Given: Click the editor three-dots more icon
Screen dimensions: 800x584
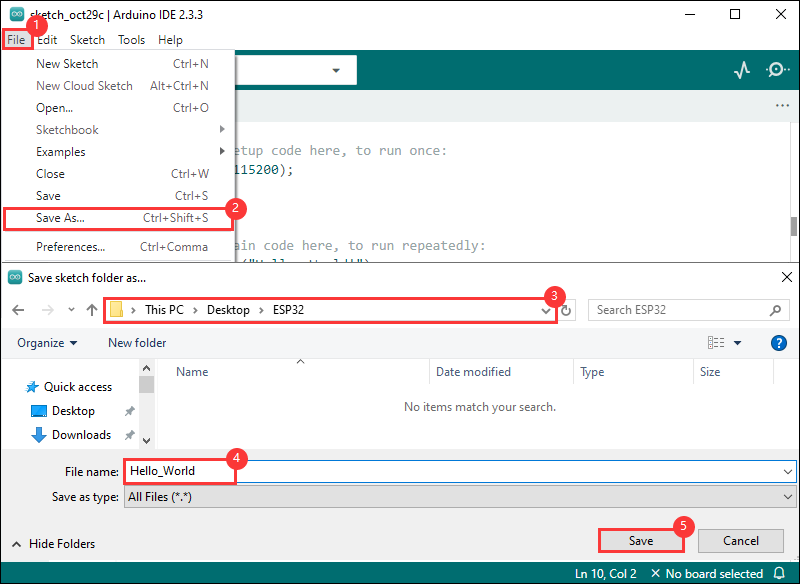Looking at the screenshot, I should click(782, 106).
